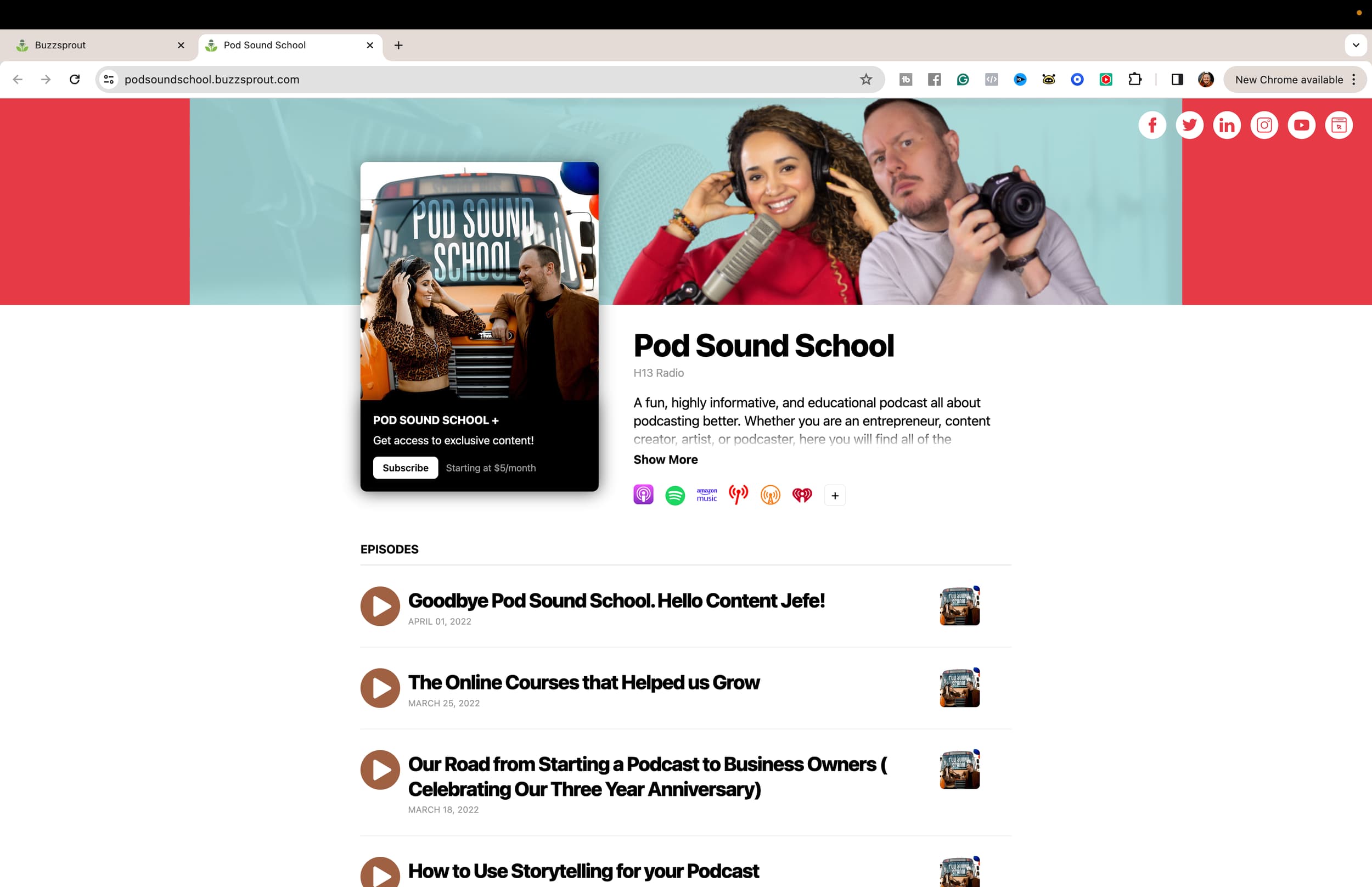The width and height of the screenshot is (1372, 887).
Task: Go back to the previous page
Action: pos(18,80)
